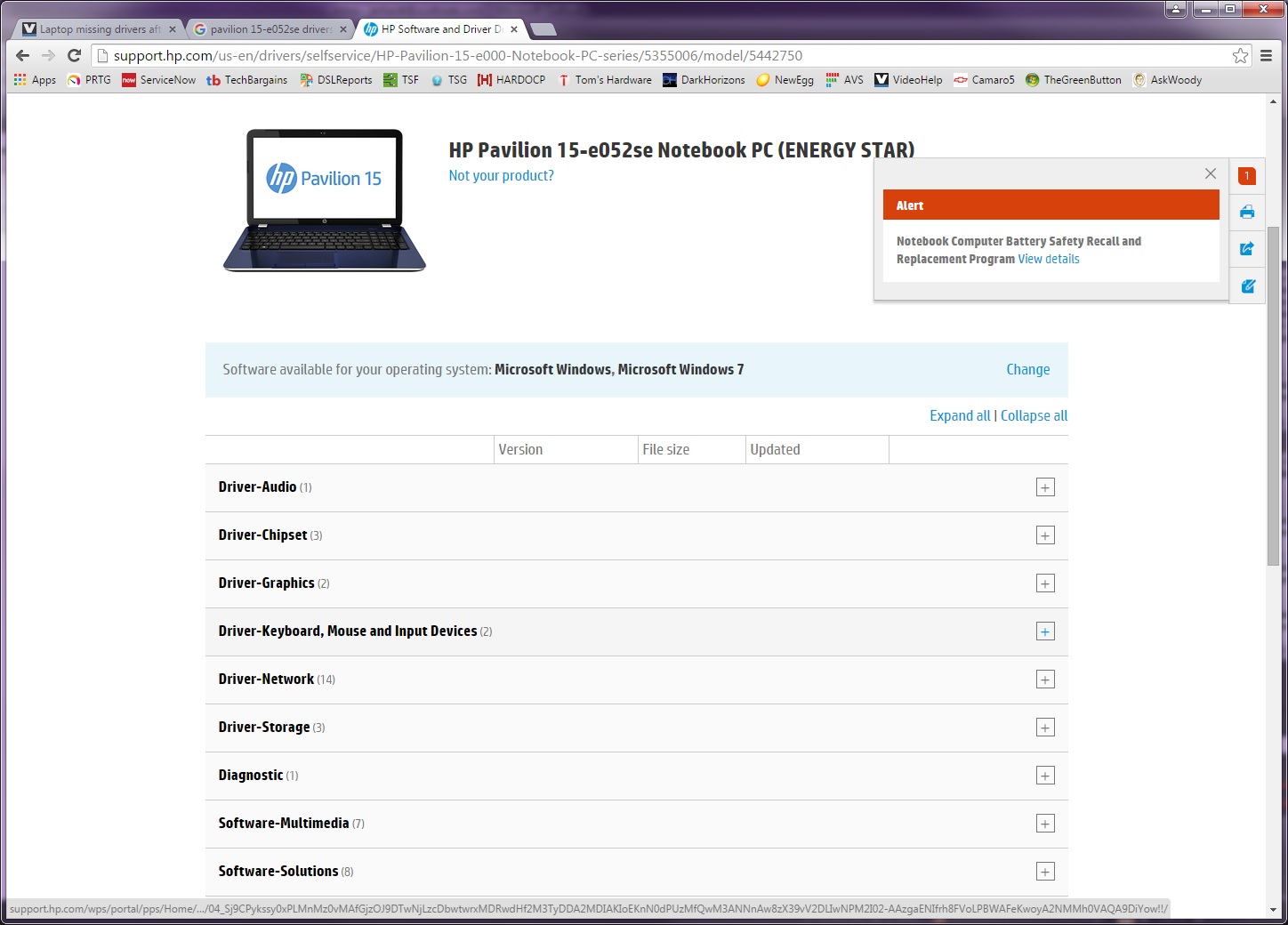This screenshot has height=925, width=1288.
Task: Click the orange alert count badge
Action: coord(1247,176)
